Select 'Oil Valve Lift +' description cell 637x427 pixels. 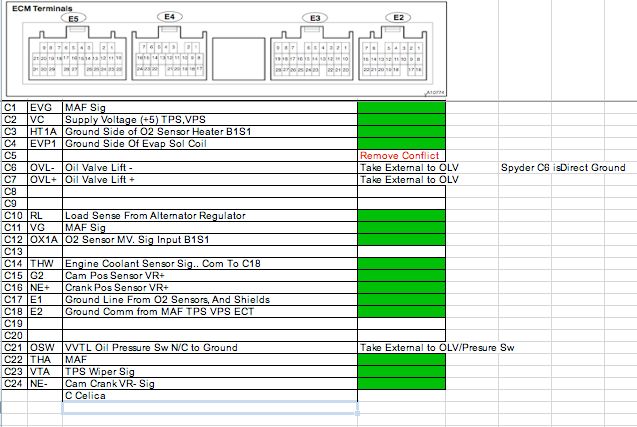tap(210, 180)
